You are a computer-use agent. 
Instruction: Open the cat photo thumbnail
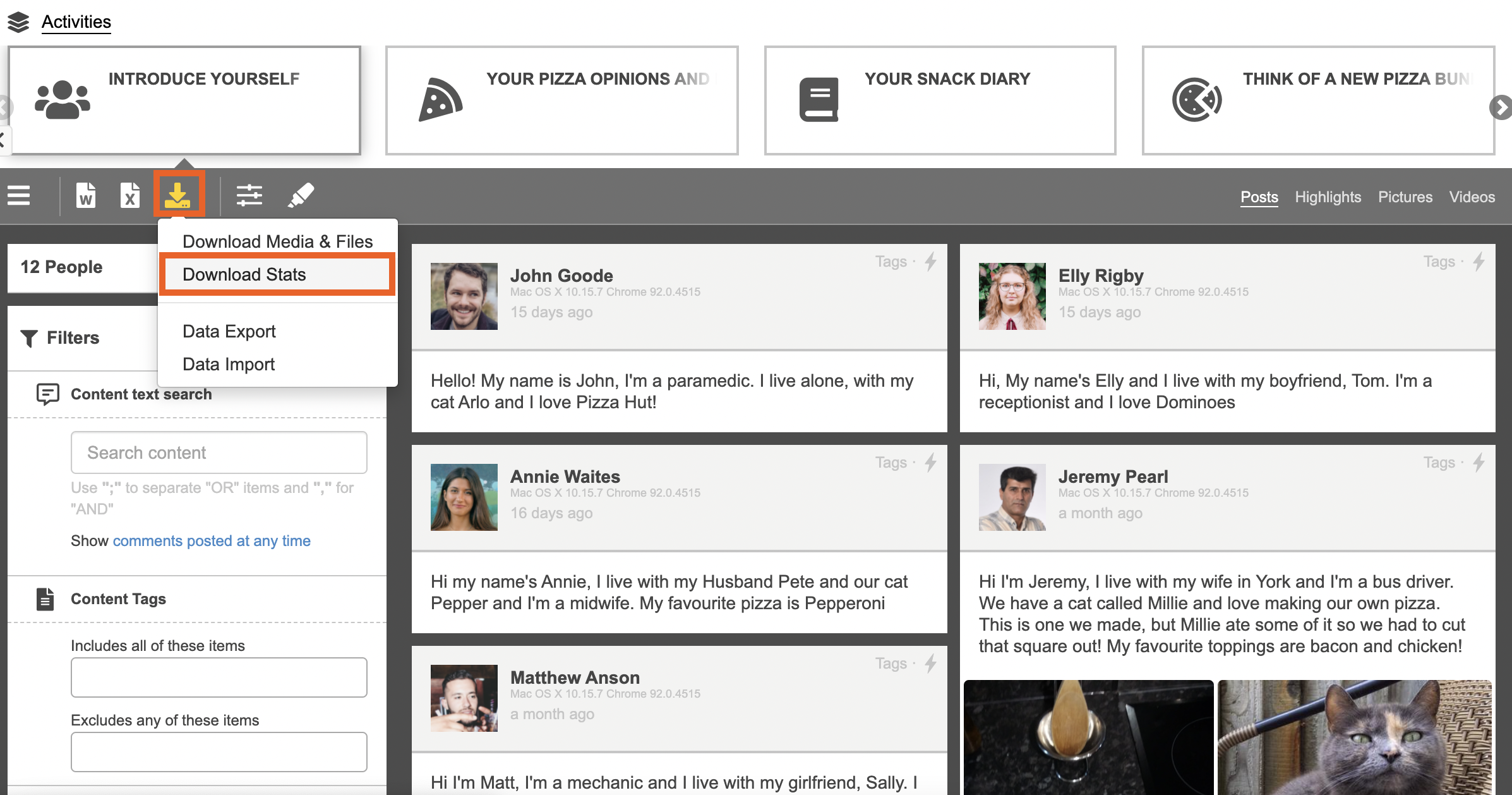pyautogui.click(x=1355, y=737)
